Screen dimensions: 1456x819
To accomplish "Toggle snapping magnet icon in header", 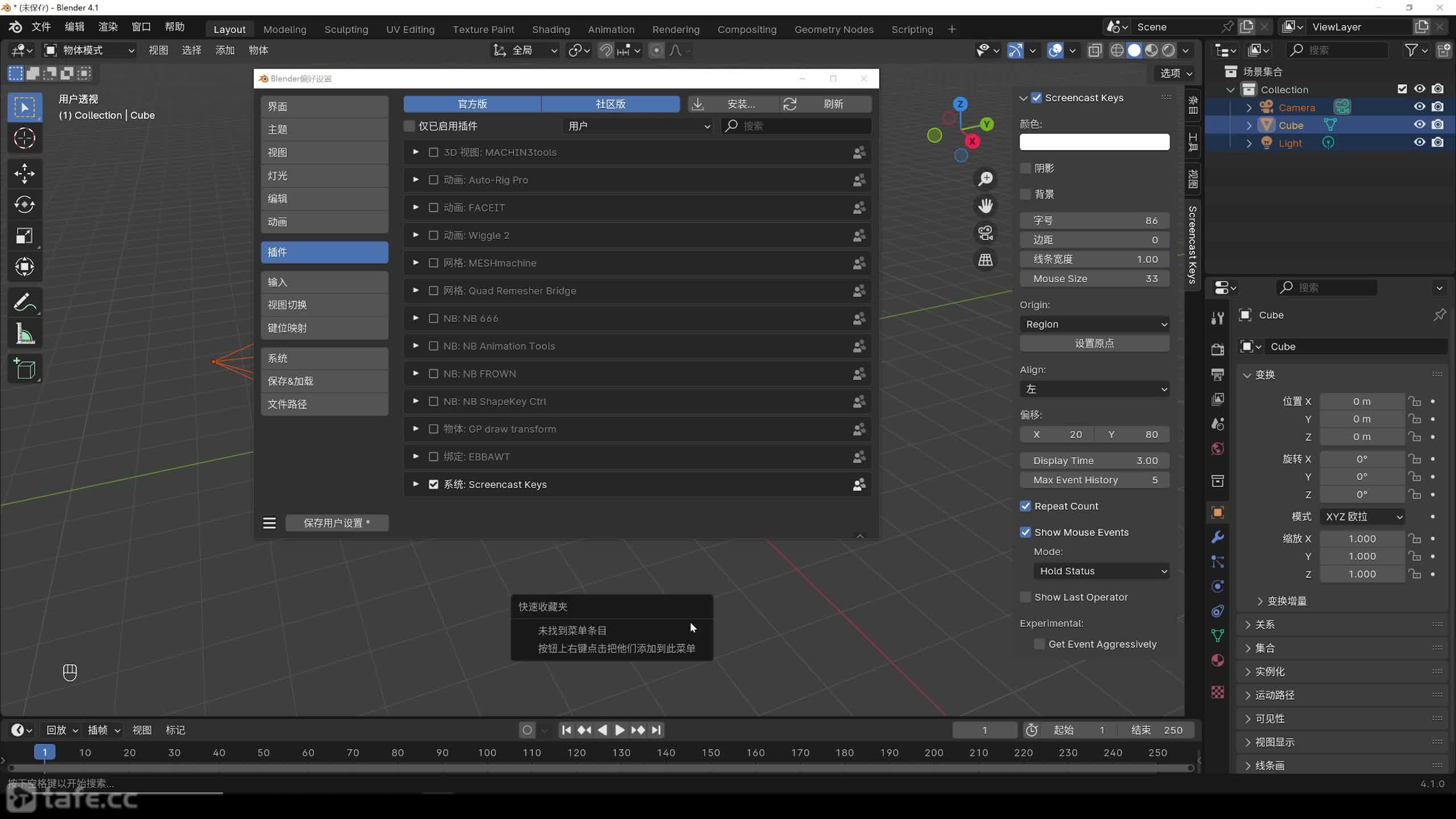I will 606,51.
